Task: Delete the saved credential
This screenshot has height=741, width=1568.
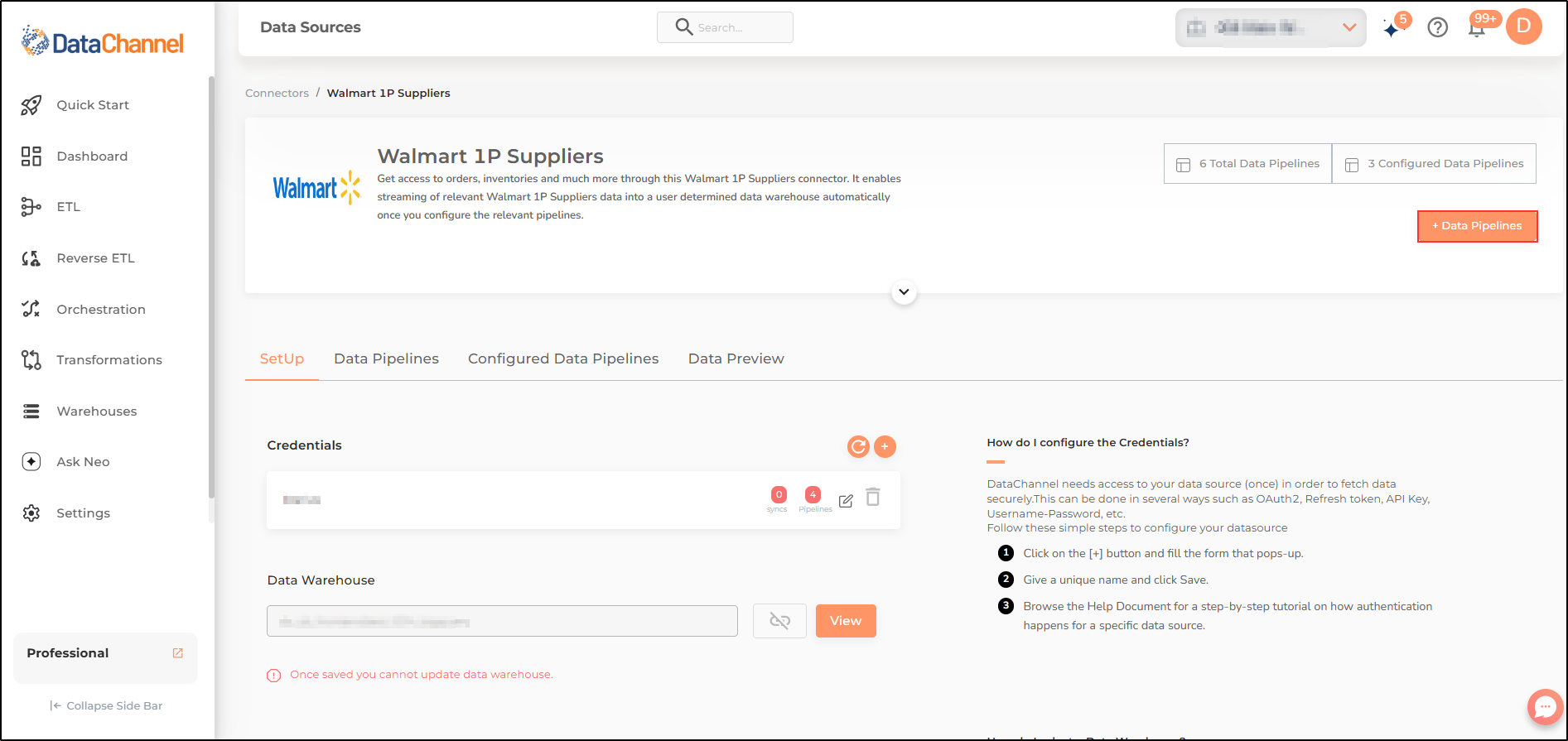Action: [873, 497]
